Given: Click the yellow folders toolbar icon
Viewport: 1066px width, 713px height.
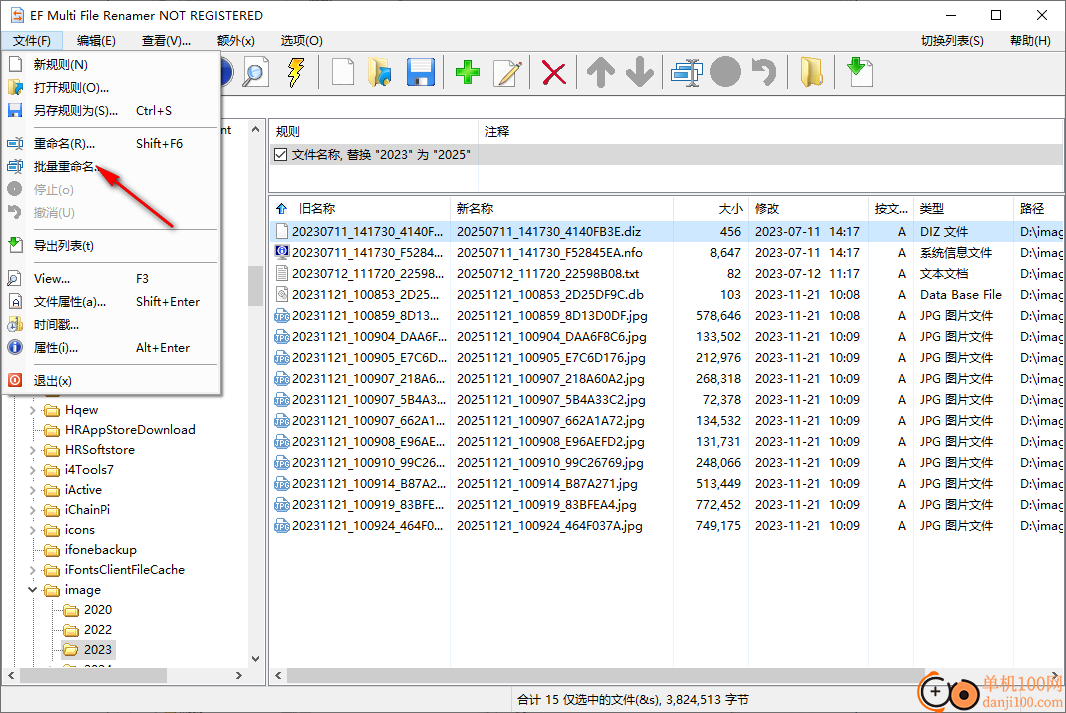Looking at the screenshot, I should point(811,72).
